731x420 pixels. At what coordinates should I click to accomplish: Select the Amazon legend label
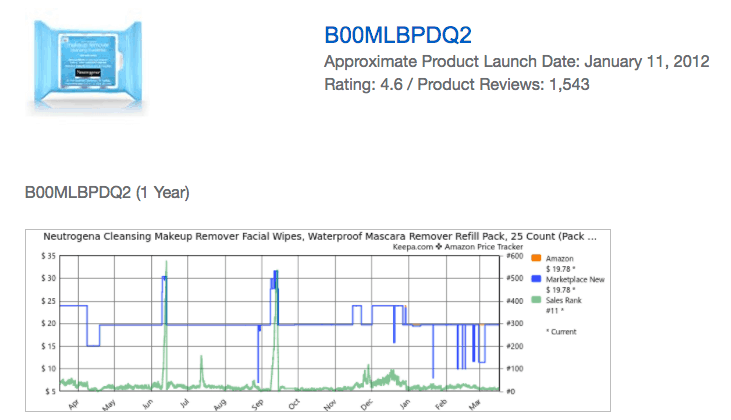[559, 258]
